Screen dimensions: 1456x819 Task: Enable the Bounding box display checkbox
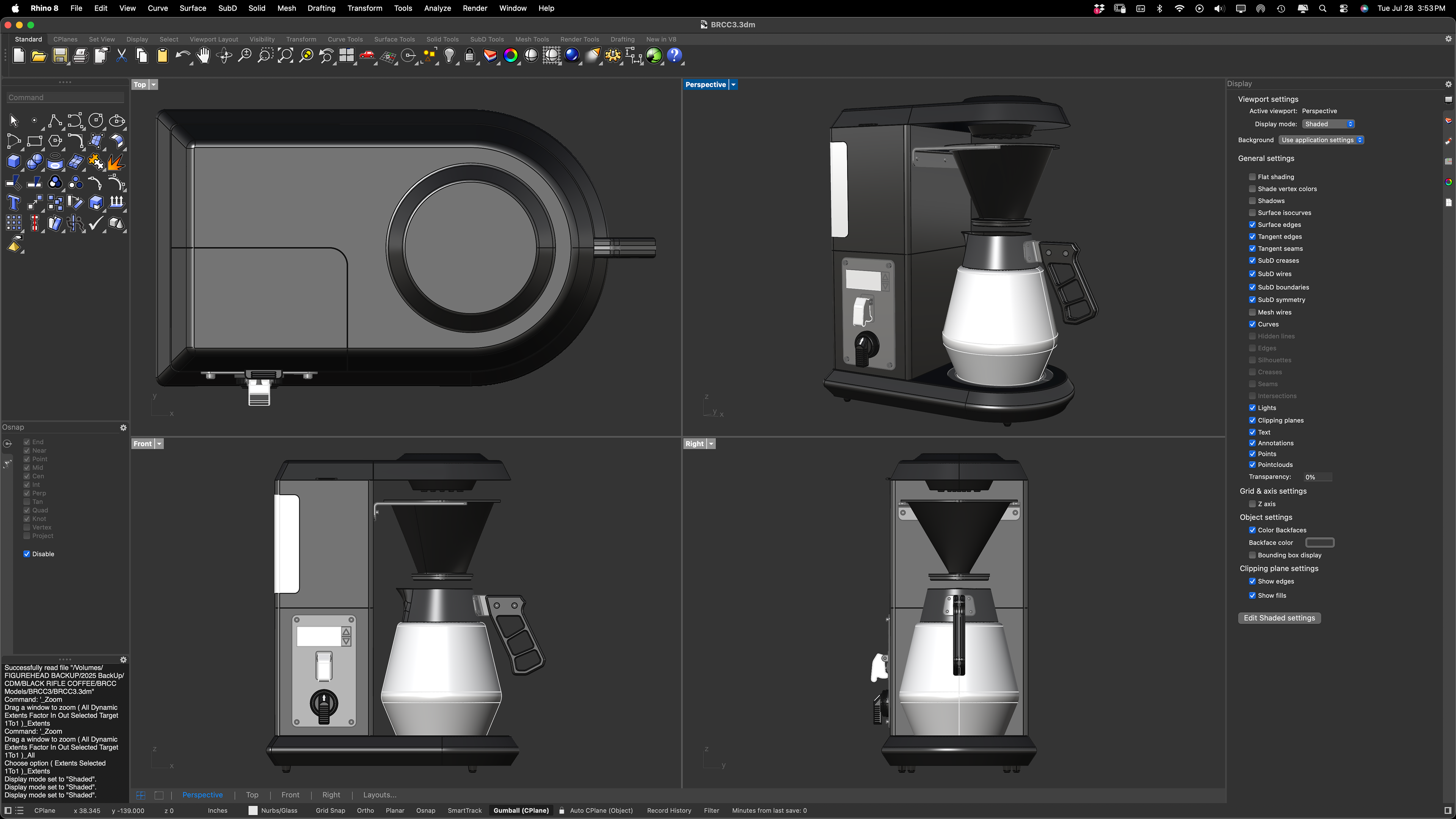[1252, 555]
